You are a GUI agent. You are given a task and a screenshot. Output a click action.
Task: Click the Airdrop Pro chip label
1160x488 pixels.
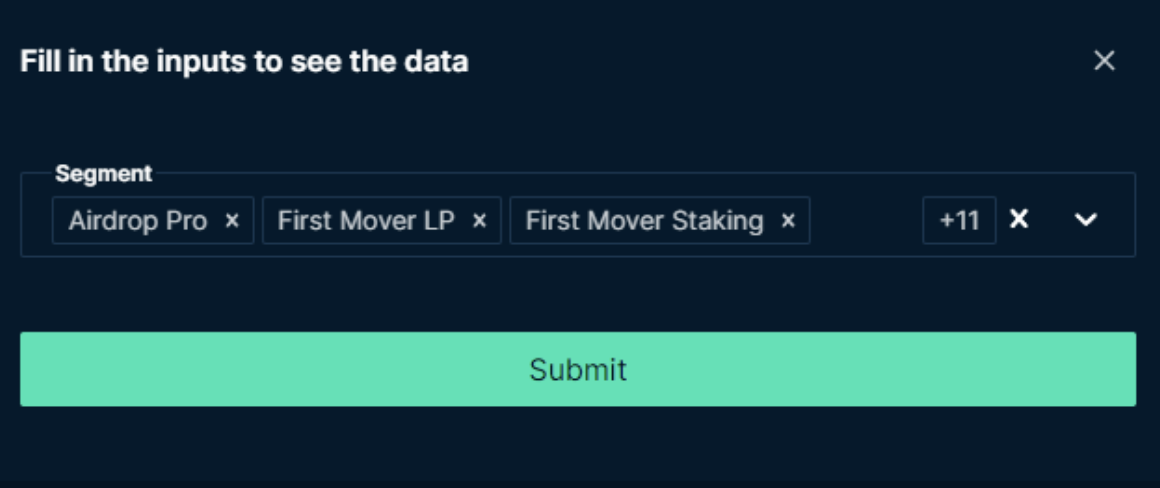pos(138,221)
